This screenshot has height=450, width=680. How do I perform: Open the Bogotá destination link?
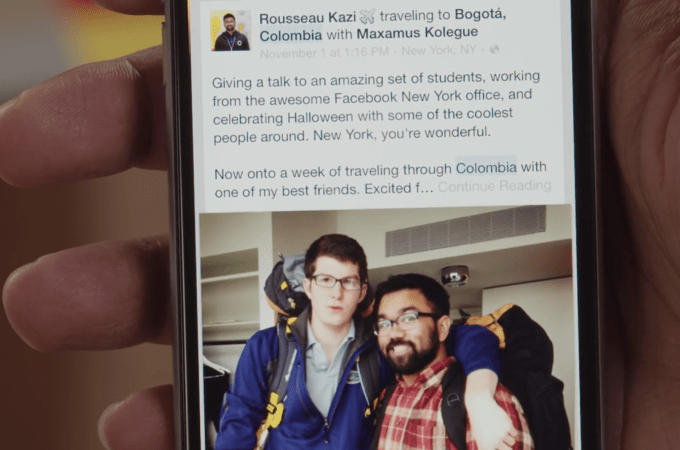pos(481,14)
